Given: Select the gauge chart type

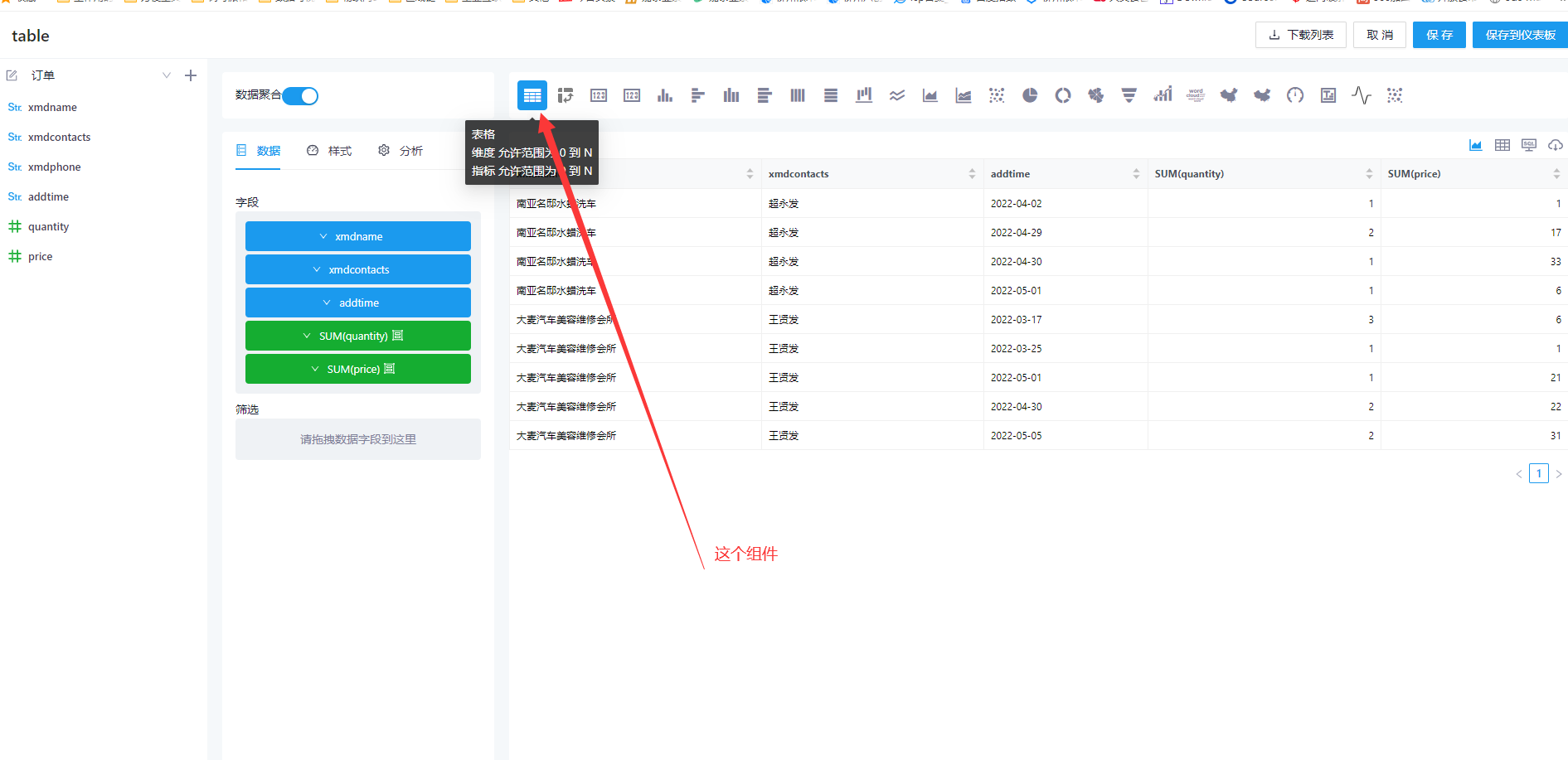Looking at the screenshot, I should pos(1294,95).
